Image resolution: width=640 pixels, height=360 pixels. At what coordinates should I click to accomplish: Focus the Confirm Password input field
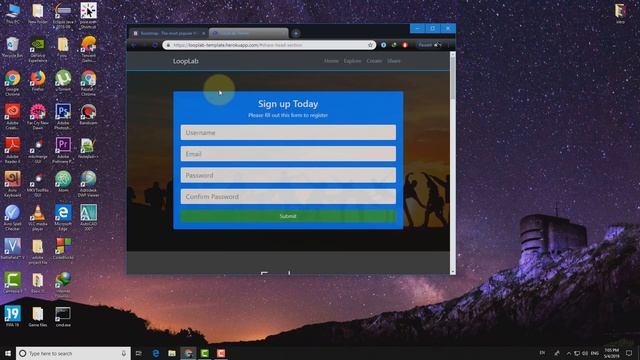[x=288, y=196]
